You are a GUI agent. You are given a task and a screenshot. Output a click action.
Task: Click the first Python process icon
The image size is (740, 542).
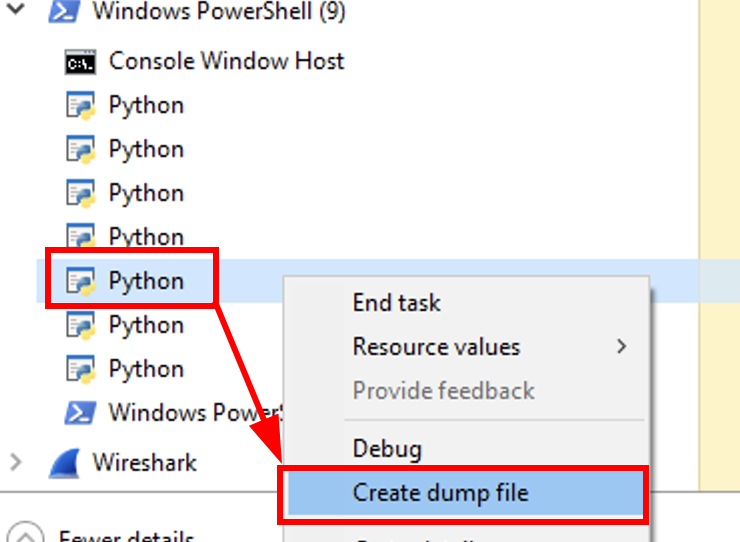(x=80, y=106)
